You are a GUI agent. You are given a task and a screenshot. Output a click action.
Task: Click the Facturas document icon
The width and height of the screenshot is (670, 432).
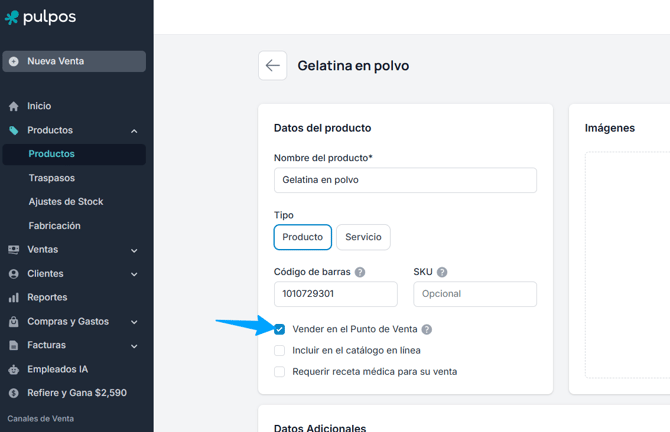click(x=14, y=345)
